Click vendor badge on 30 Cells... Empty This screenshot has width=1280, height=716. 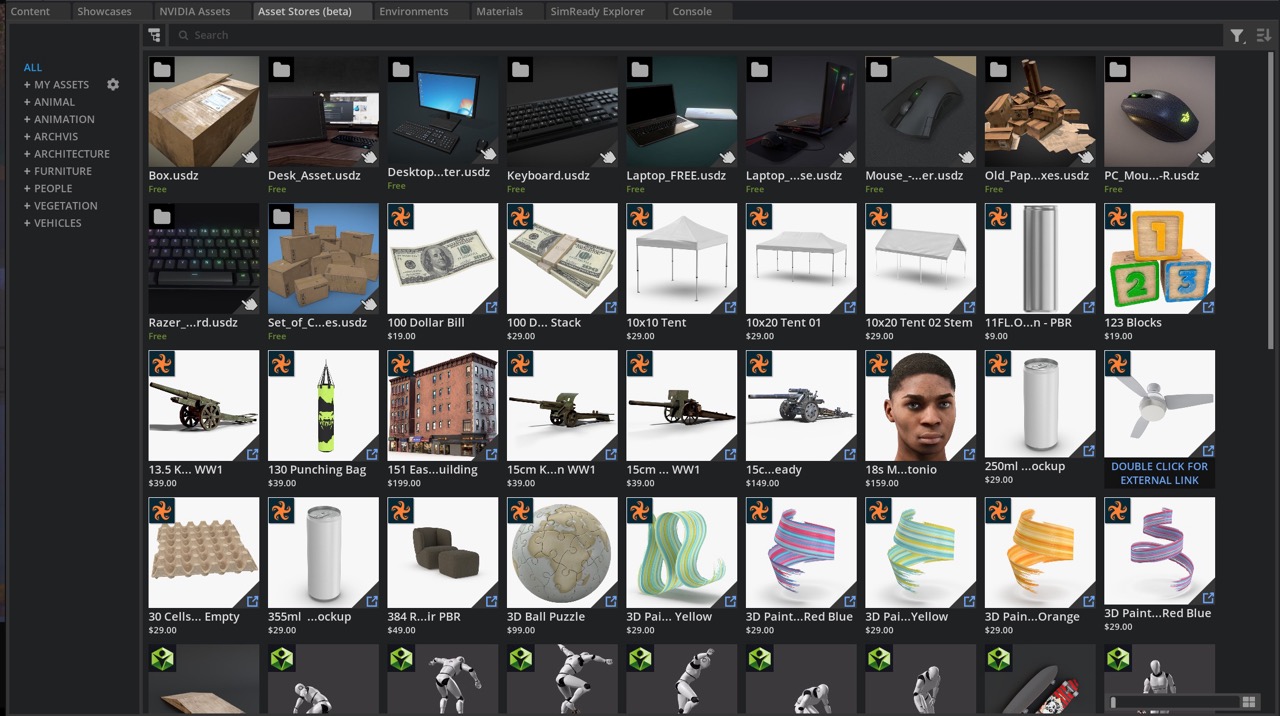click(x=162, y=511)
